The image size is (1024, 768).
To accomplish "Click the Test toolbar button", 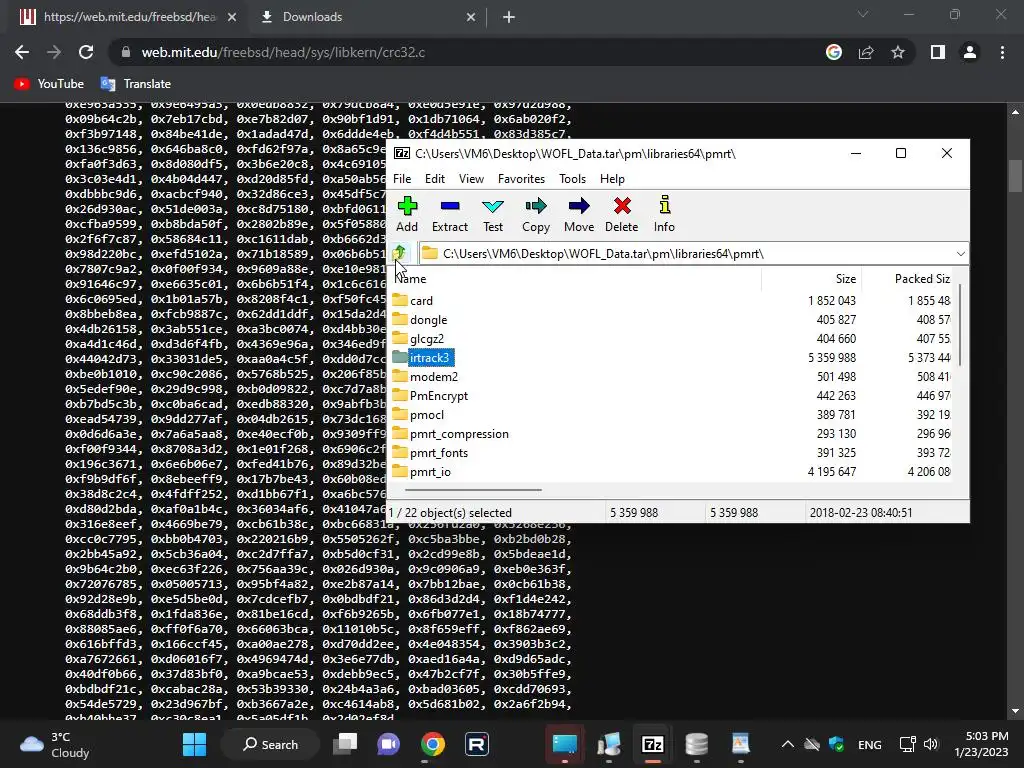I will (492, 214).
